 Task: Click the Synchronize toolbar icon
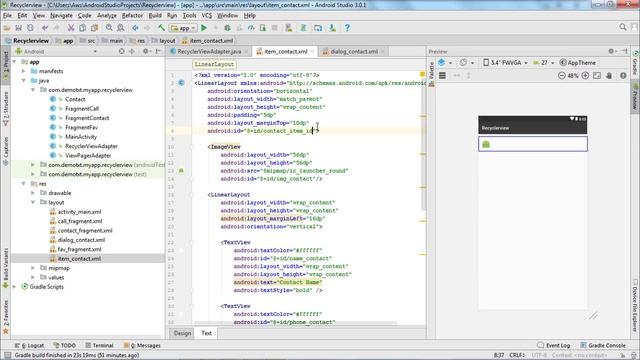[30, 28]
